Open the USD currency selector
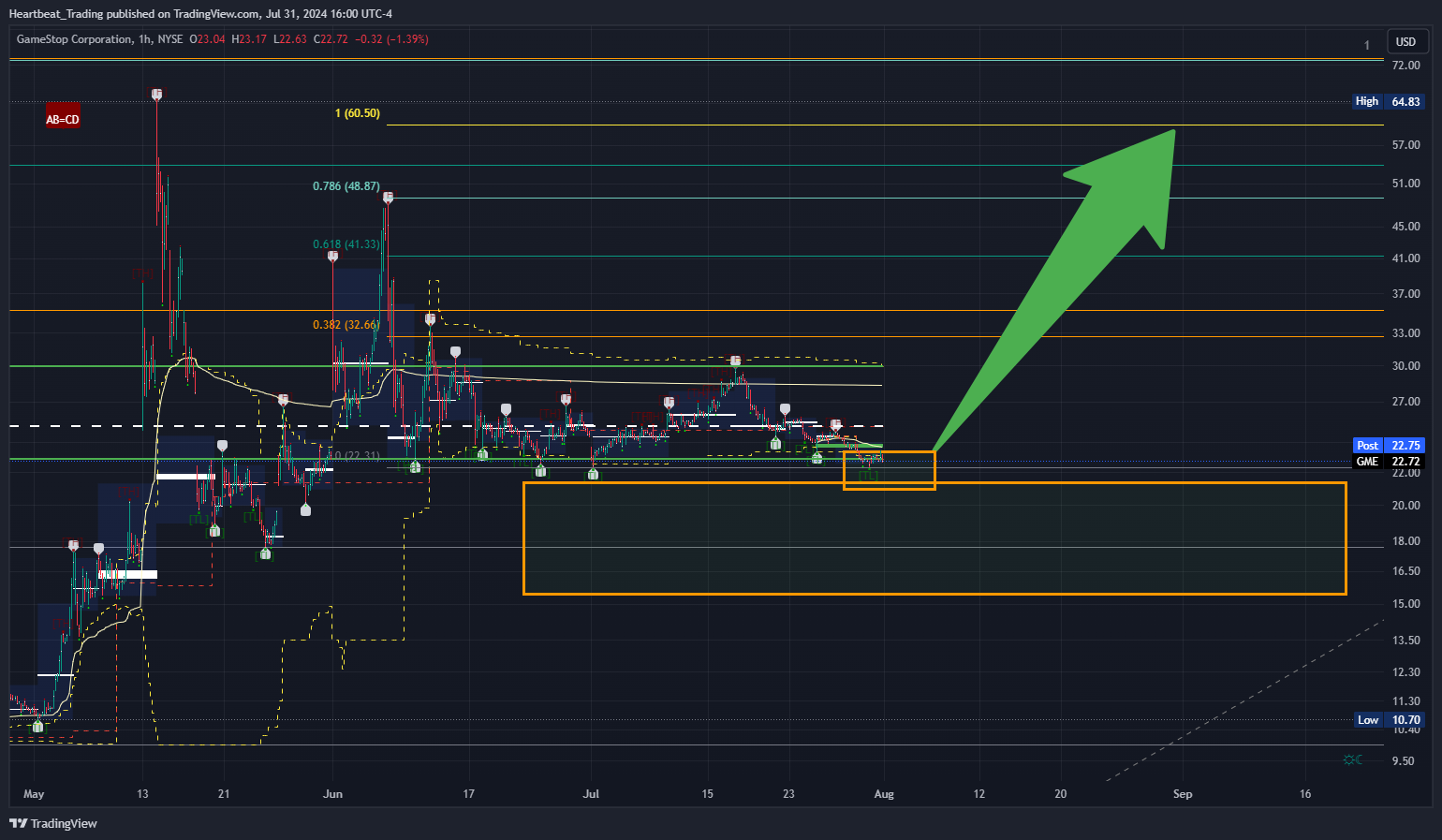Image resolution: width=1442 pixels, height=840 pixels. point(1405,41)
